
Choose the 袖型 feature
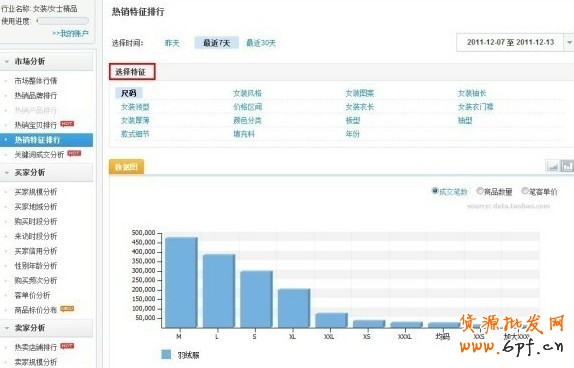tap(465, 120)
